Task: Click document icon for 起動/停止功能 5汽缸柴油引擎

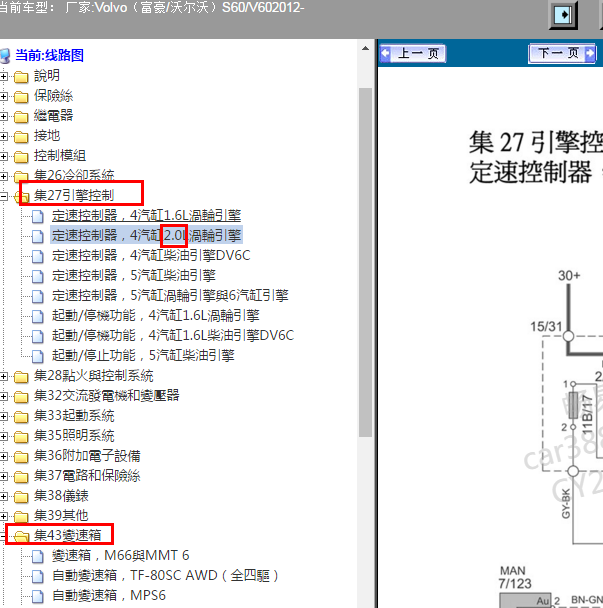Action: 38,356
